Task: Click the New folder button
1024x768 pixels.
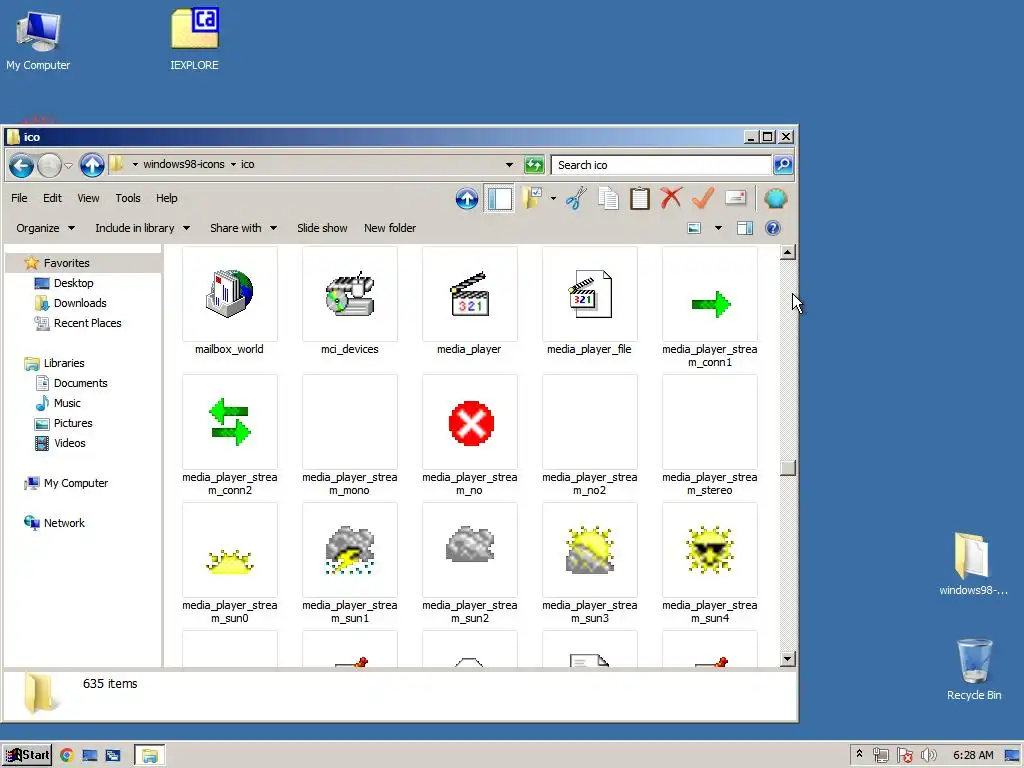Action: [x=390, y=228]
